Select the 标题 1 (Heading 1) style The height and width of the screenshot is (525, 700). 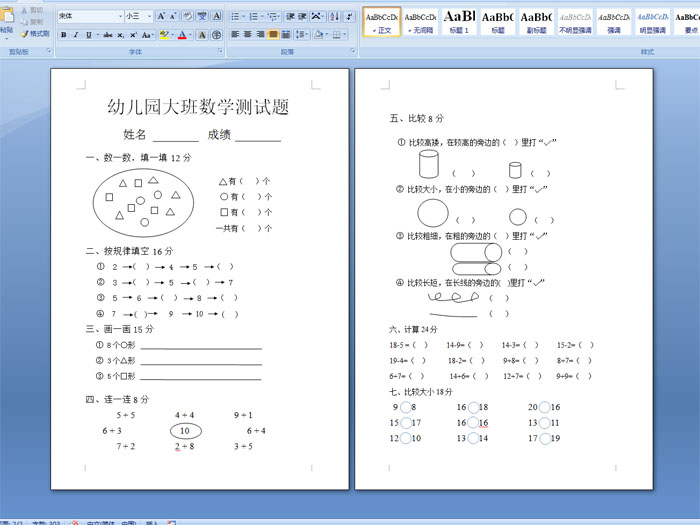tap(459, 22)
